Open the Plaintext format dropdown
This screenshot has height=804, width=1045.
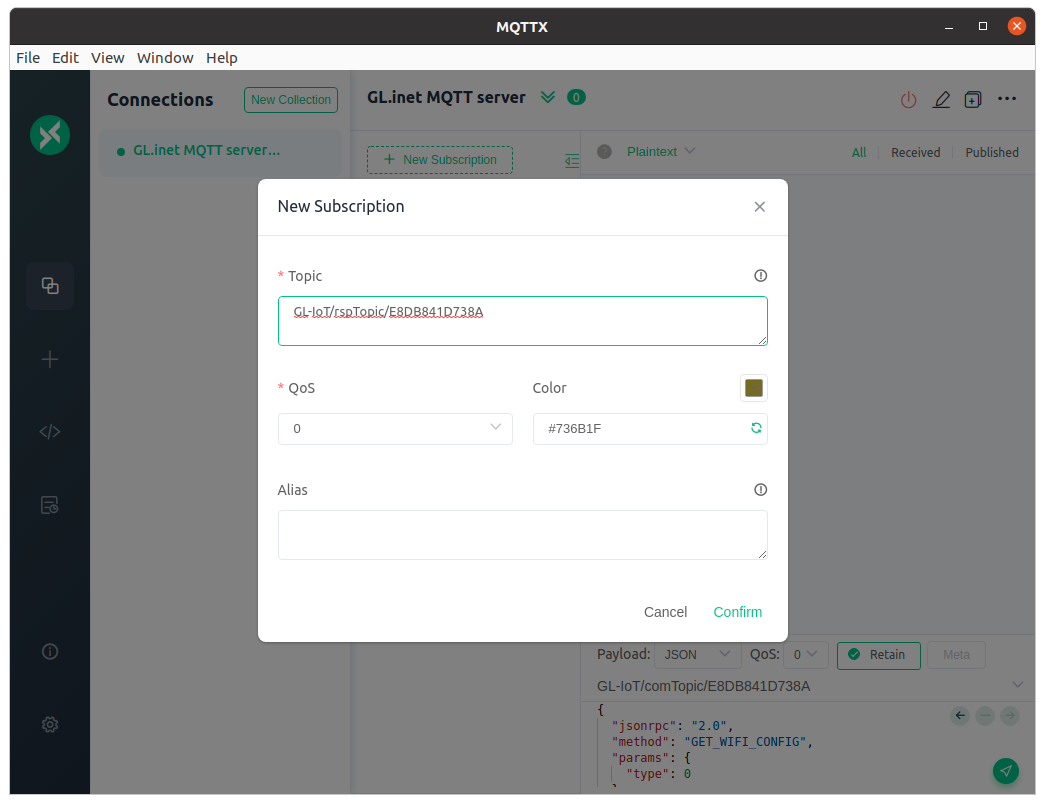click(661, 151)
